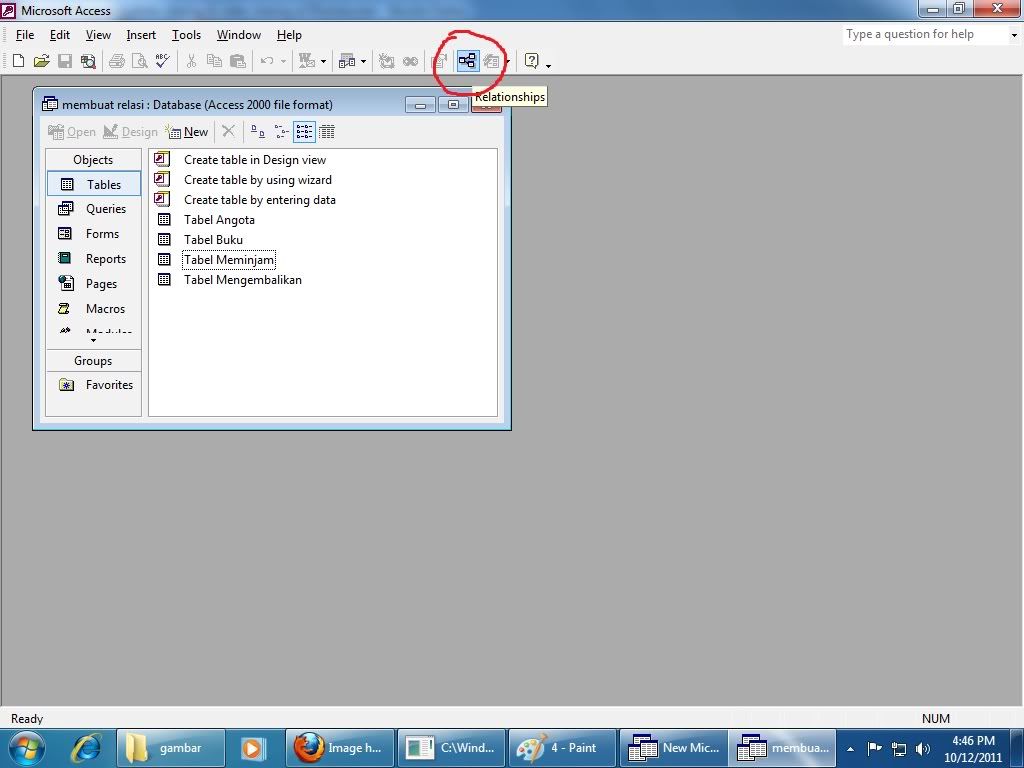Select Pages in the Objects bar
The width and height of the screenshot is (1024, 768).
93,283
